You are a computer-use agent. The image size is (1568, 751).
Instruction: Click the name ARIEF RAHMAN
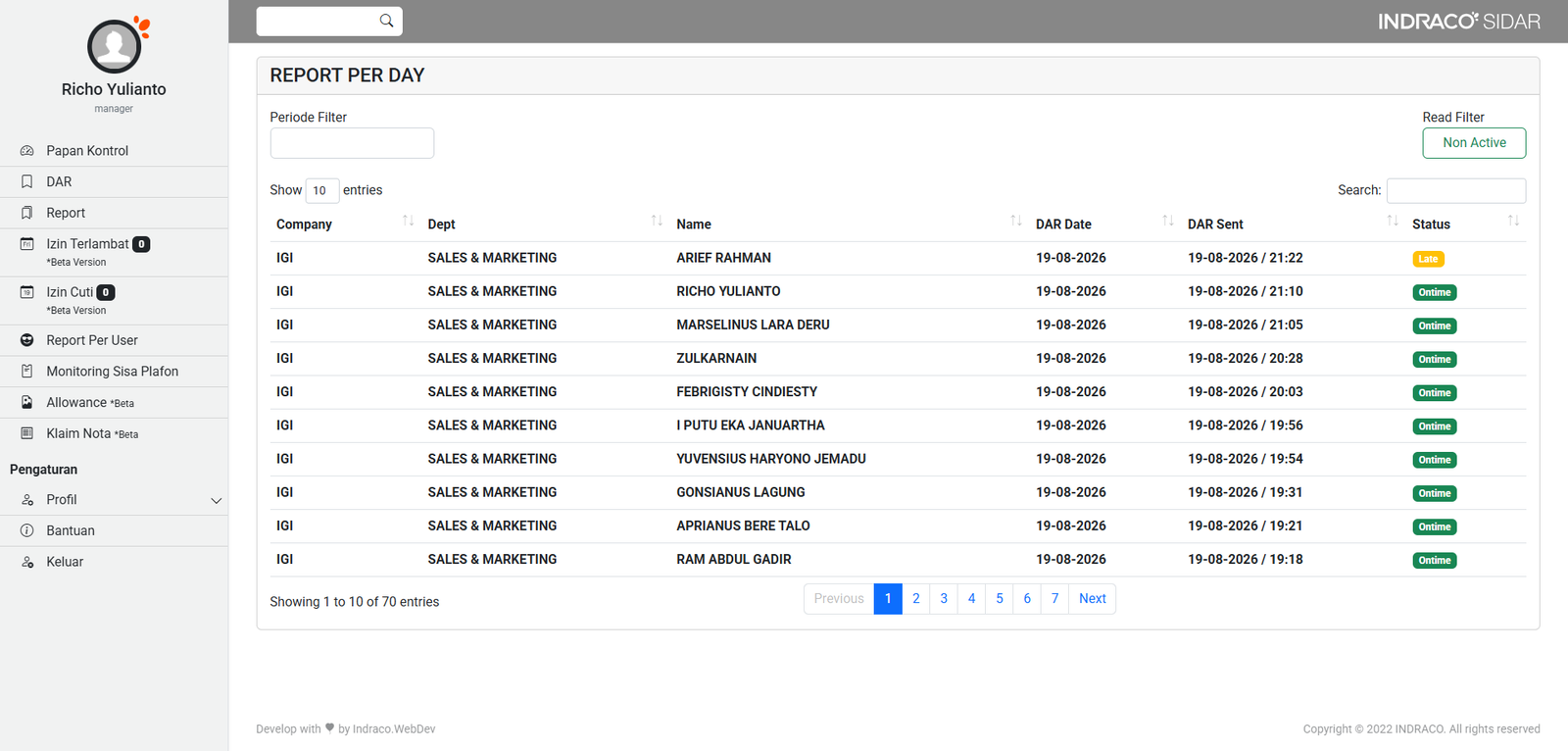(x=723, y=258)
